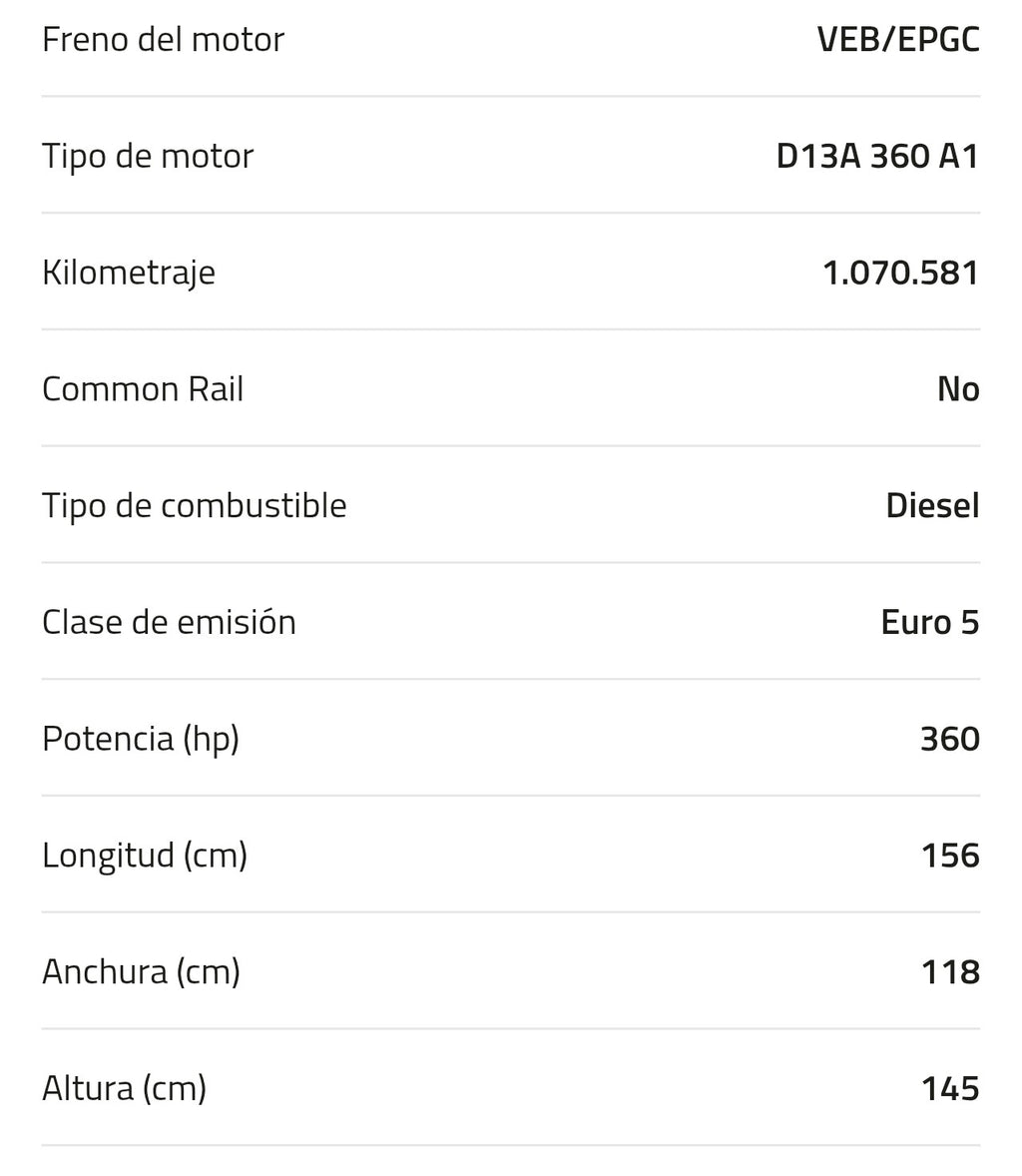1022x1176 pixels.
Task: Click the Clase de emisión label
Action: click(x=170, y=623)
